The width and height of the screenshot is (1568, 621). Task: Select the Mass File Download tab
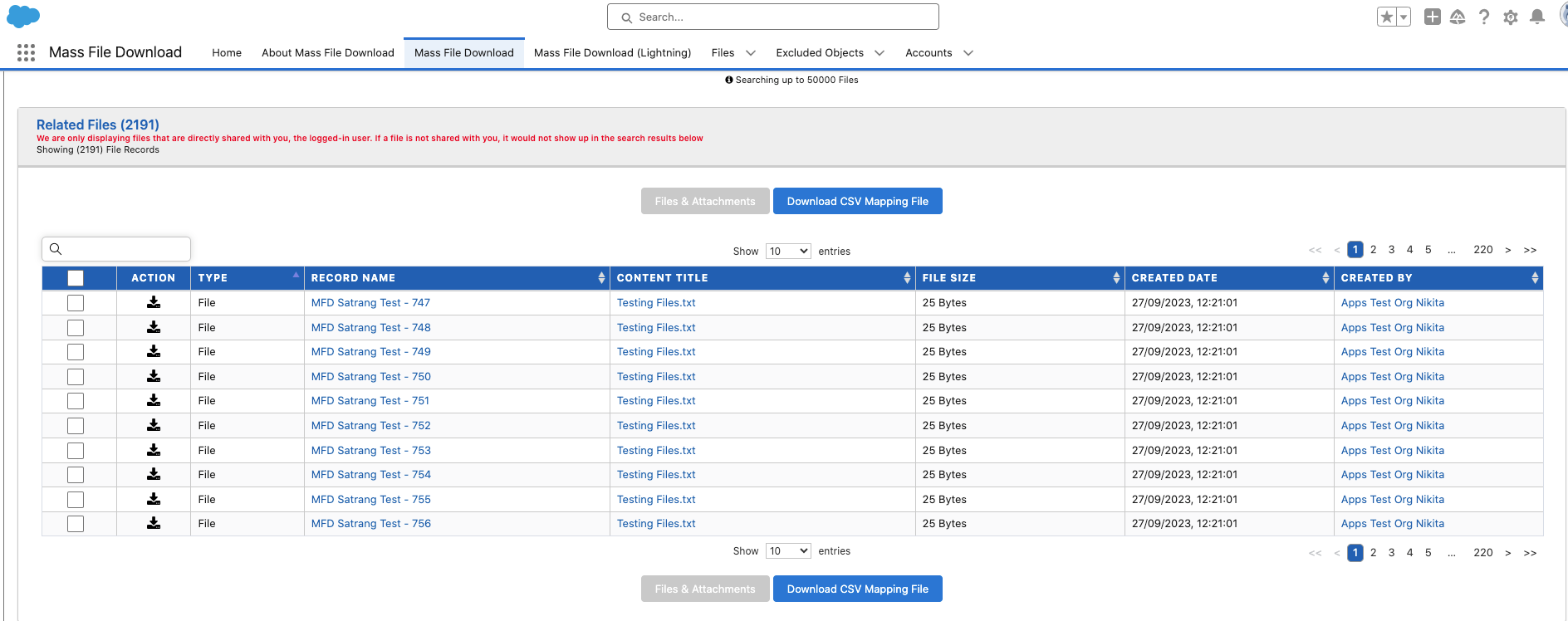(464, 52)
